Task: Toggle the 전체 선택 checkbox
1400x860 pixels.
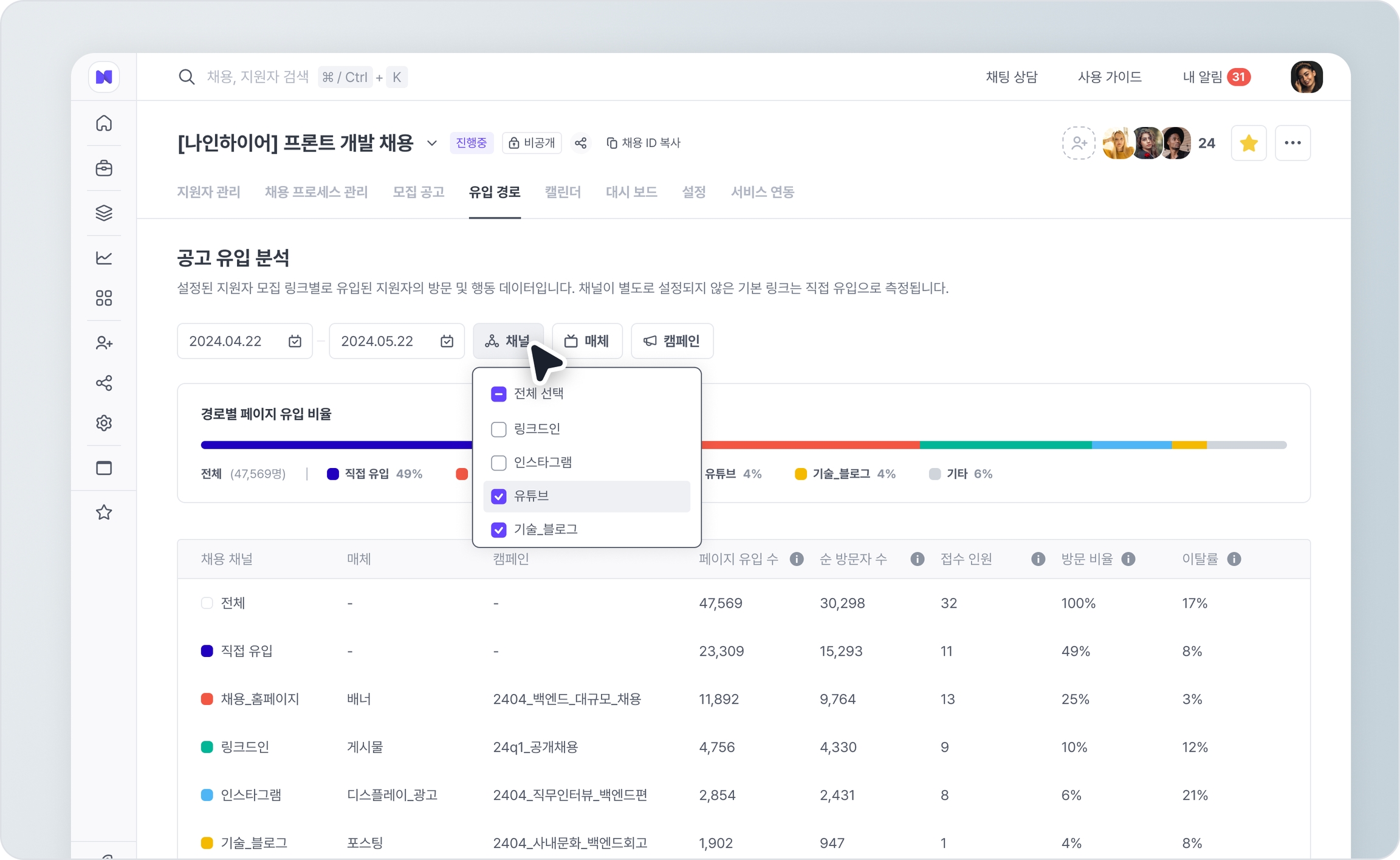Action: [x=499, y=394]
